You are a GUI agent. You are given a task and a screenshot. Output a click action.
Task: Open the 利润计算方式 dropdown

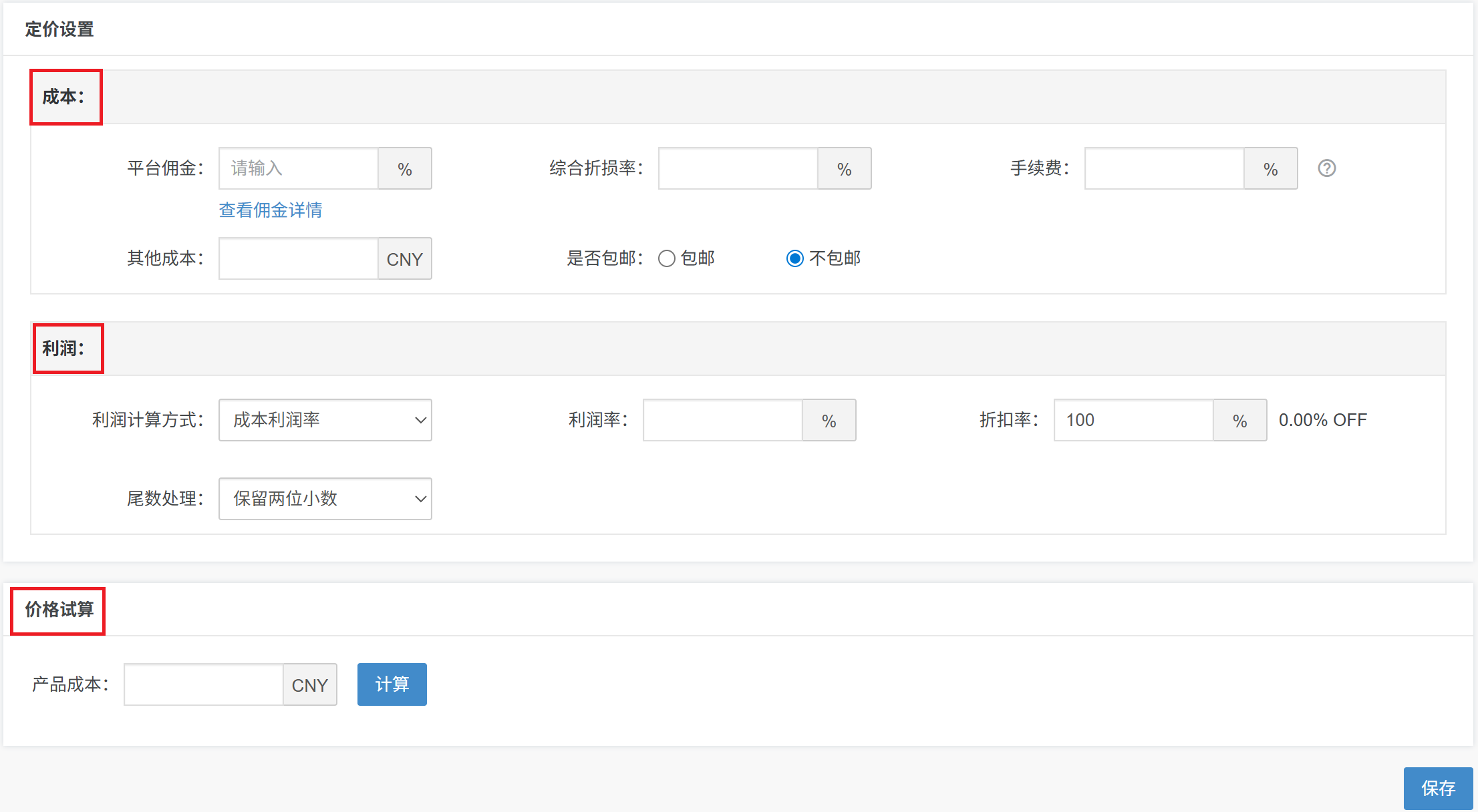[325, 420]
